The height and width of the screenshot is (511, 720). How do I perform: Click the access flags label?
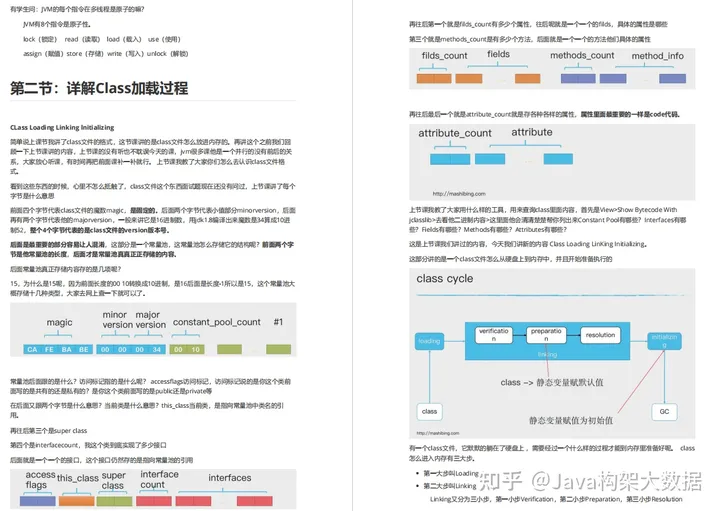pyautogui.click(x=40, y=479)
